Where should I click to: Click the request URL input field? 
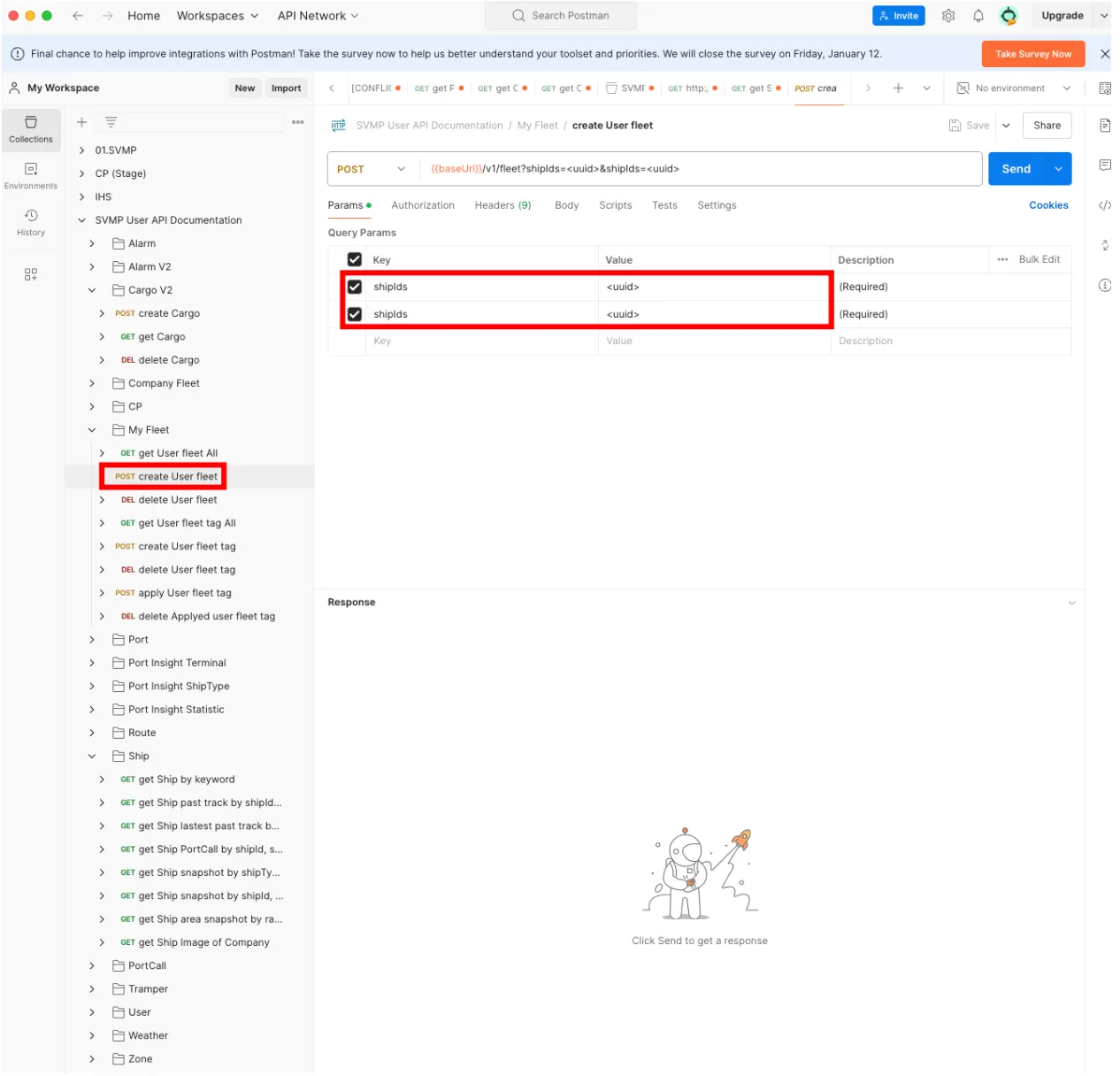702,169
